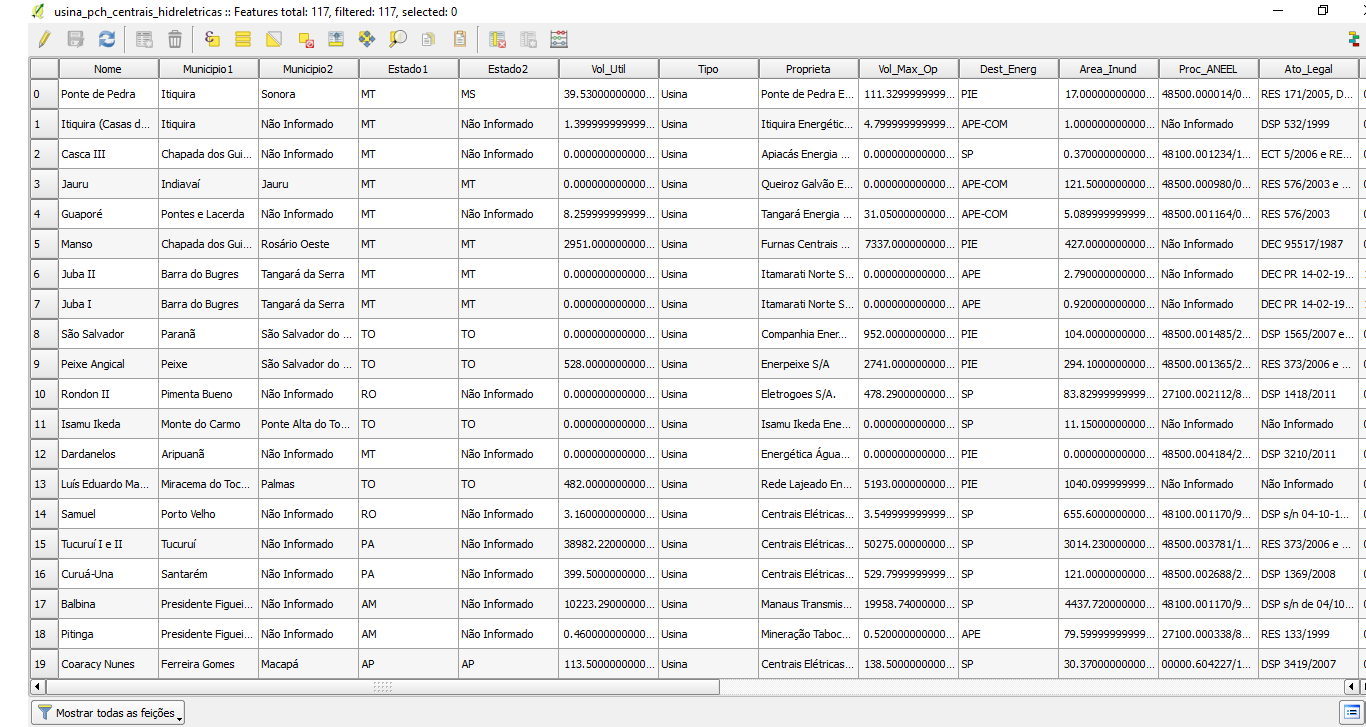Zoom map to selected rows

click(x=398, y=39)
